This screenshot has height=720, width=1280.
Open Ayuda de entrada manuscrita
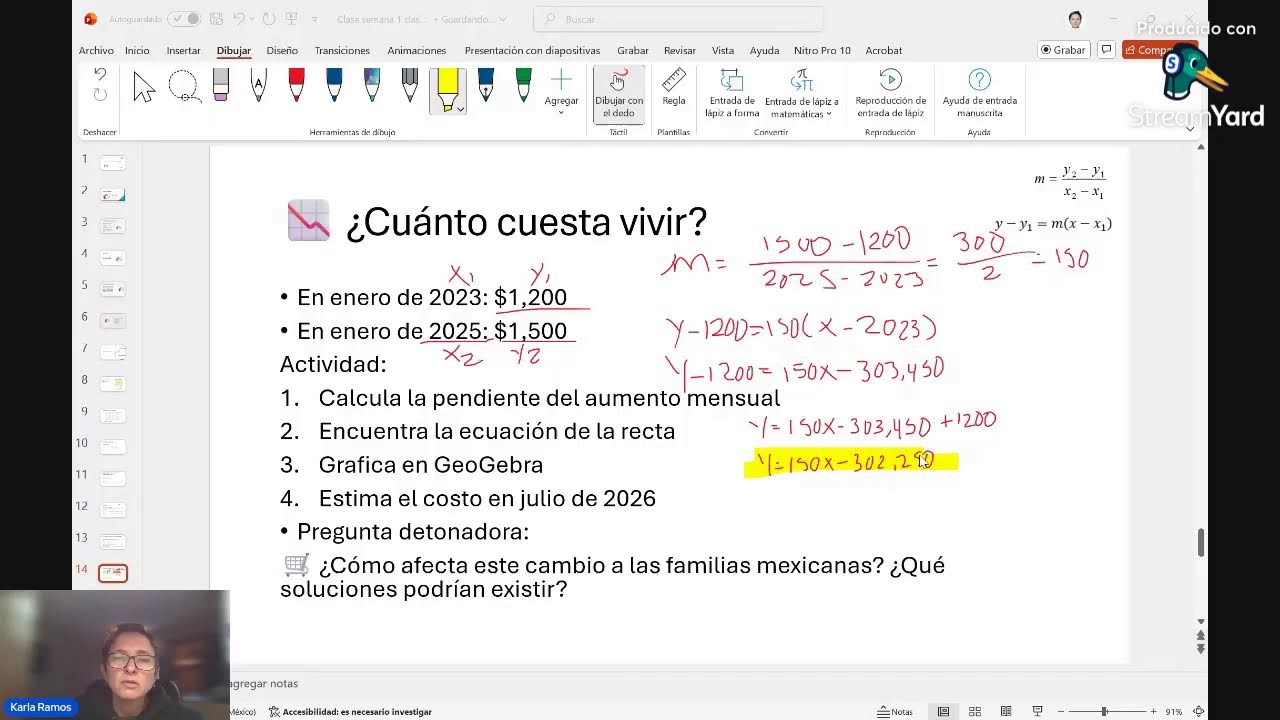pos(979,93)
